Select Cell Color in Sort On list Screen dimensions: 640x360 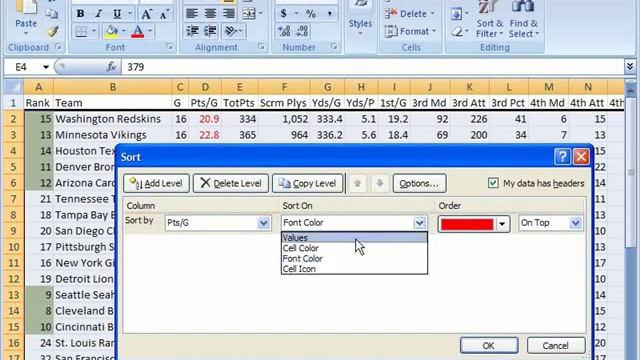click(x=354, y=248)
